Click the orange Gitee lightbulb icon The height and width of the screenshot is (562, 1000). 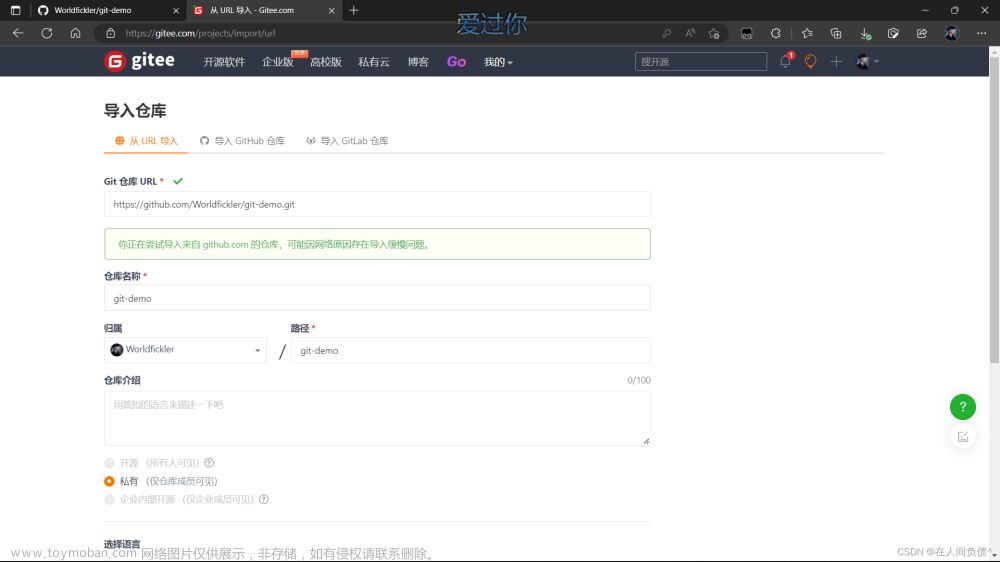point(811,61)
